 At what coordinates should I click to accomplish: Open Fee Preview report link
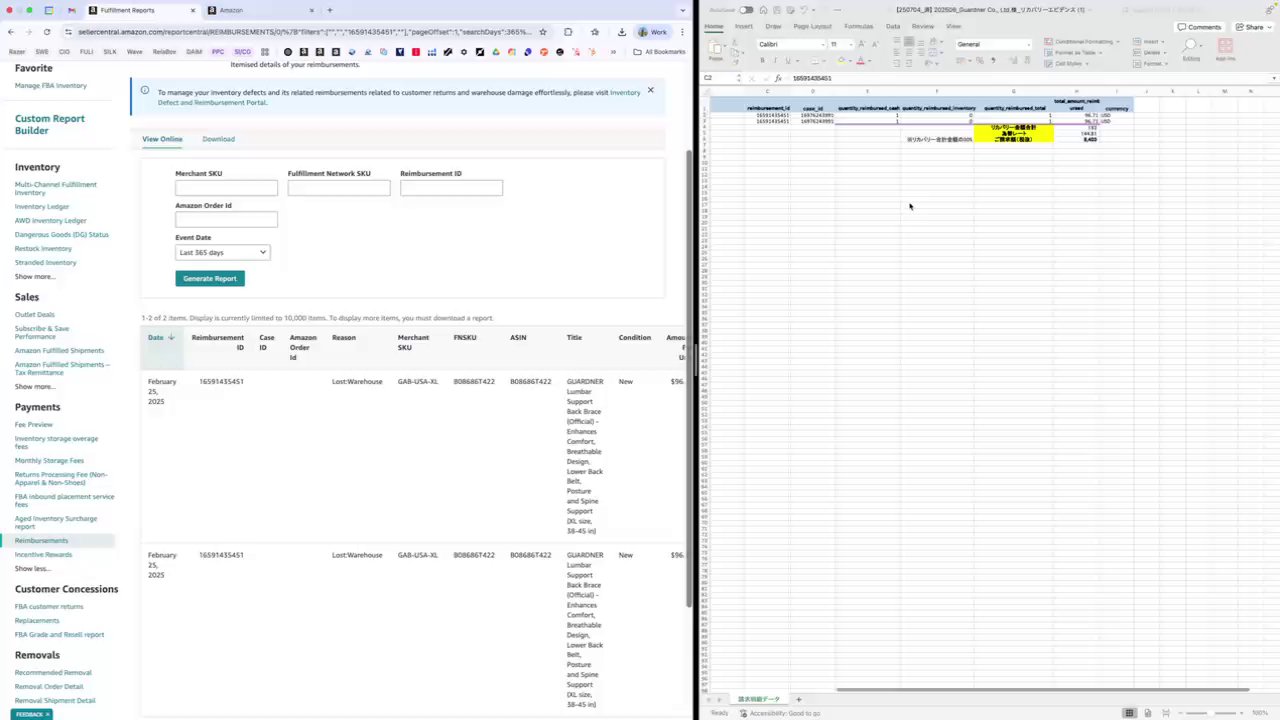point(34,425)
